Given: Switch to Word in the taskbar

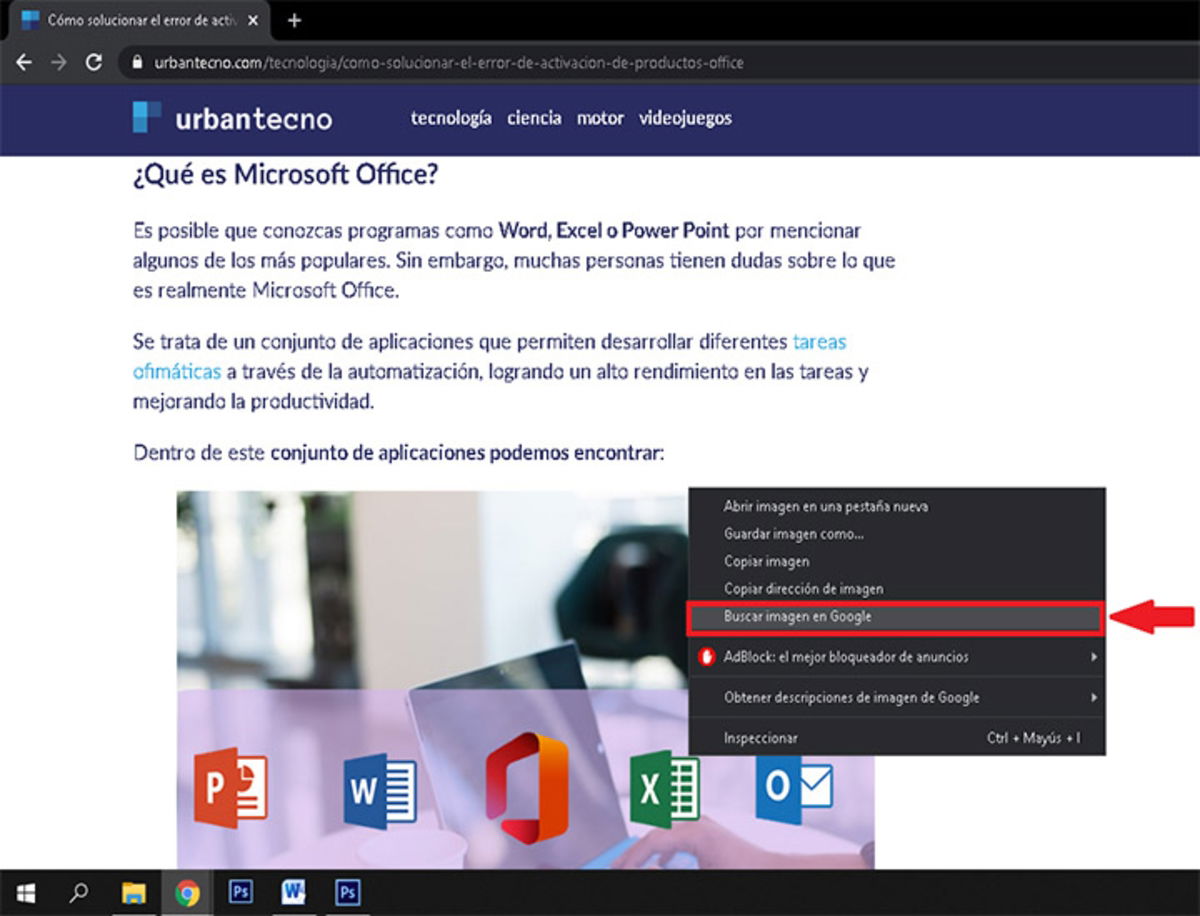Looking at the screenshot, I should pos(294,892).
